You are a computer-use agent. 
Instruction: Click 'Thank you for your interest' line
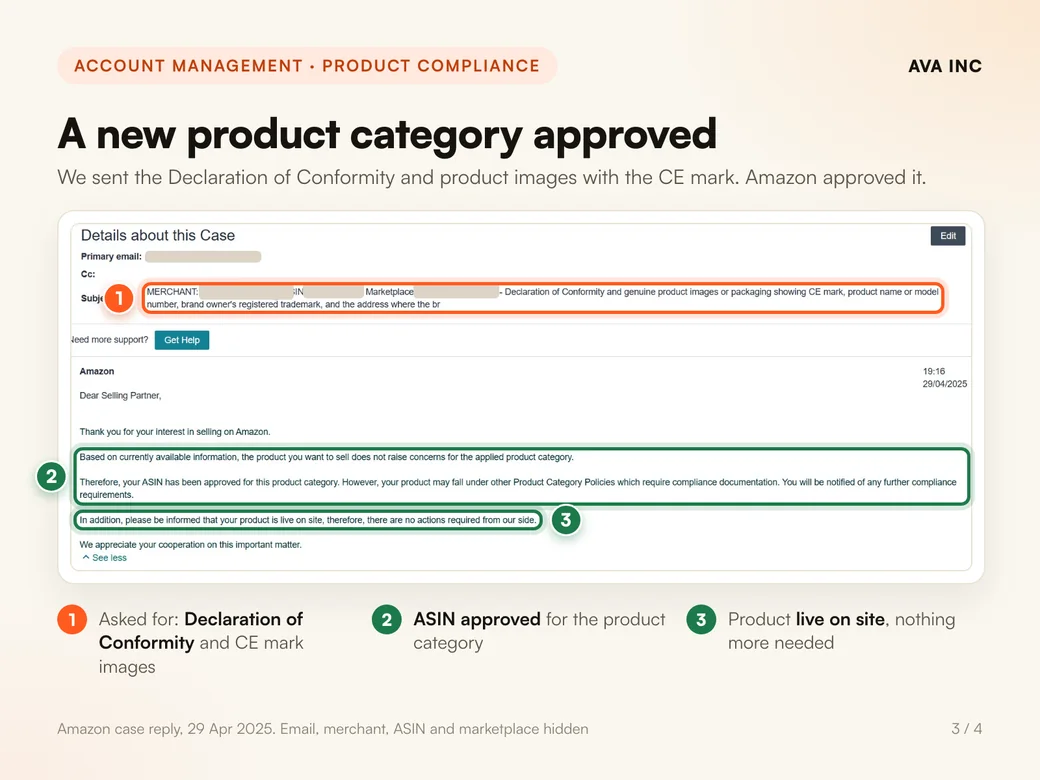tap(174, 432)
